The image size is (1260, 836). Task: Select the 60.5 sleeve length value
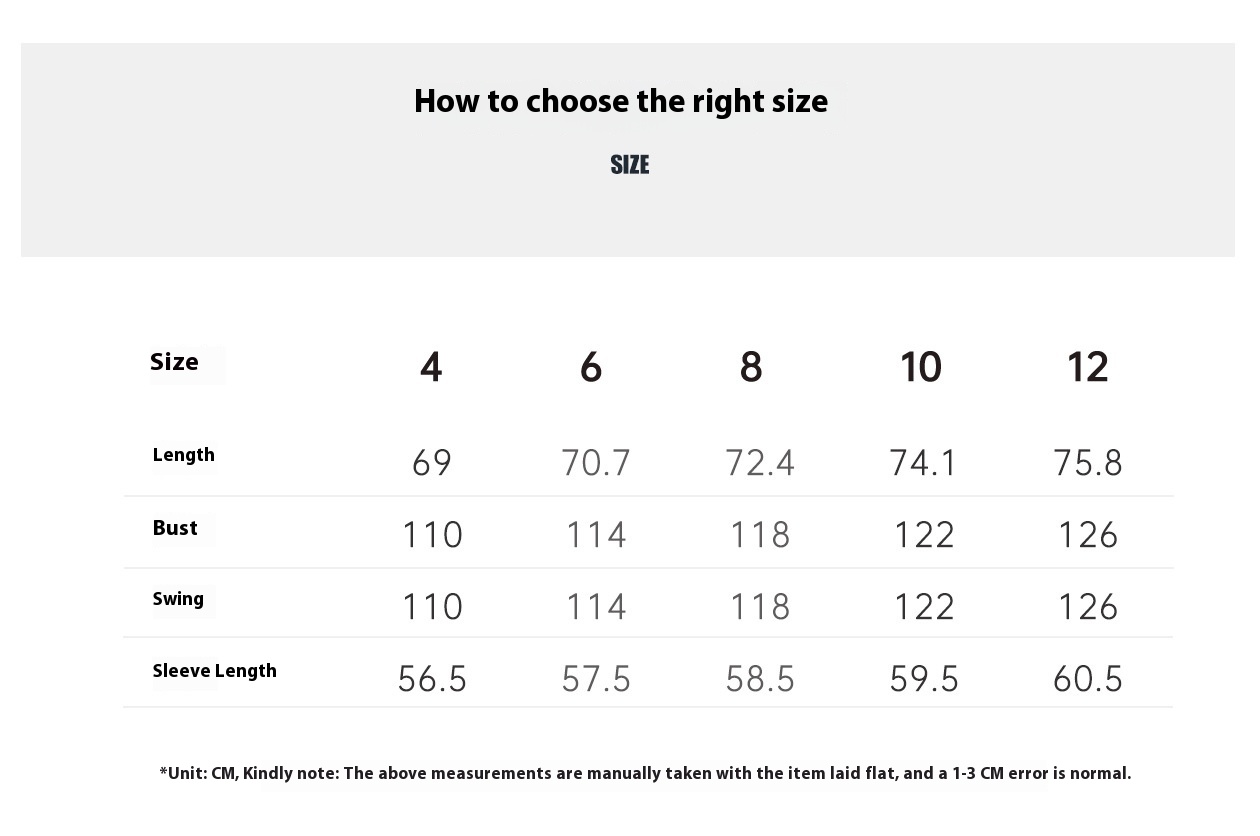1088,680
